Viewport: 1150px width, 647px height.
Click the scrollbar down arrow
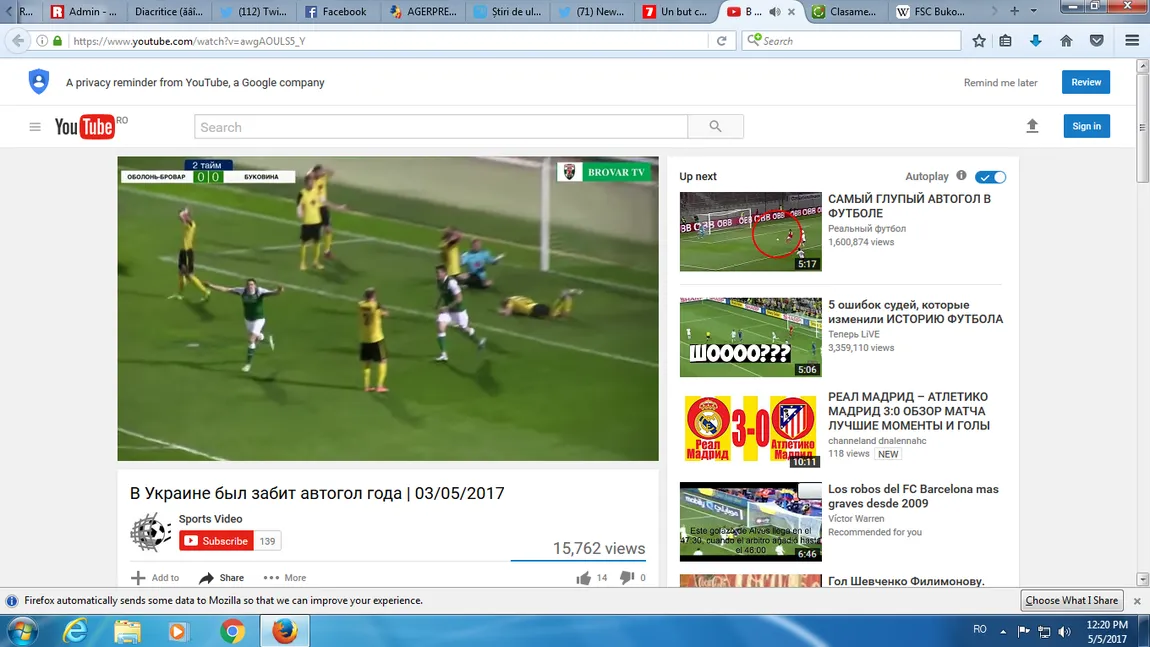coord(1142,580)
